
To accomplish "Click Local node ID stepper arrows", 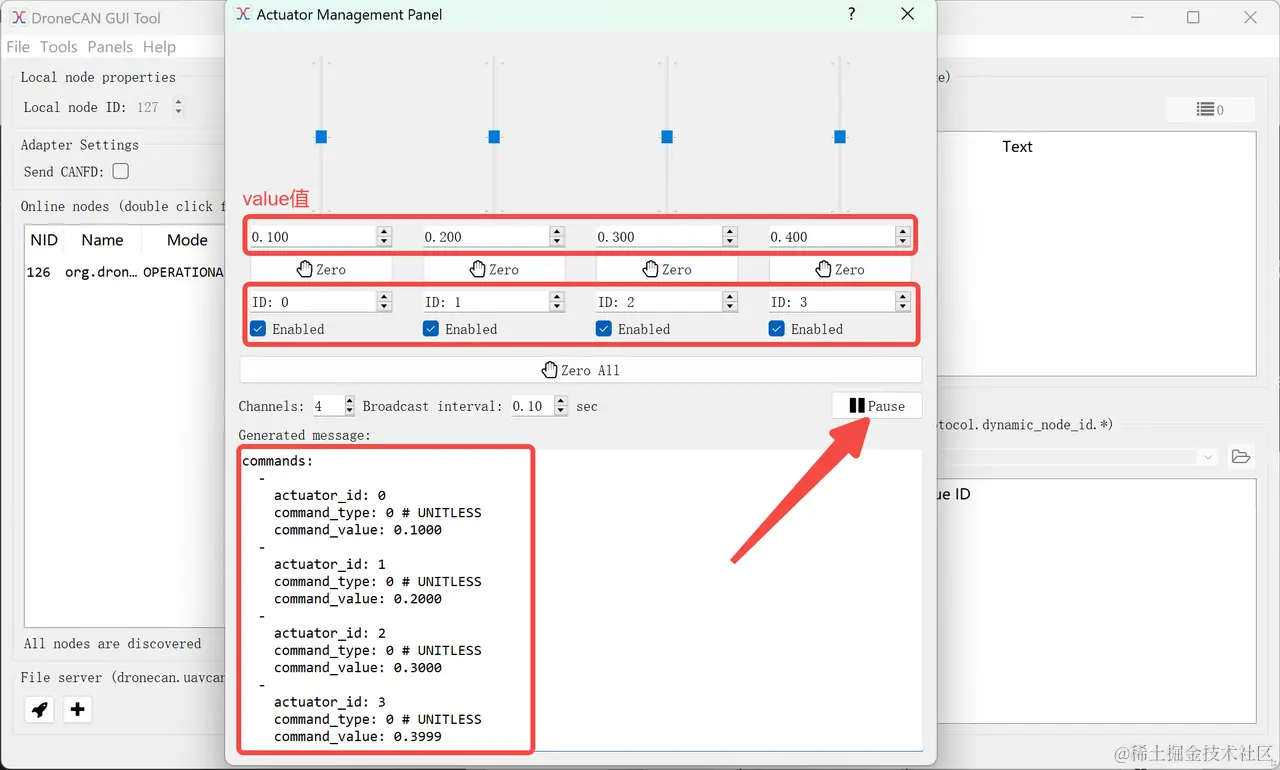I will 178,107.
